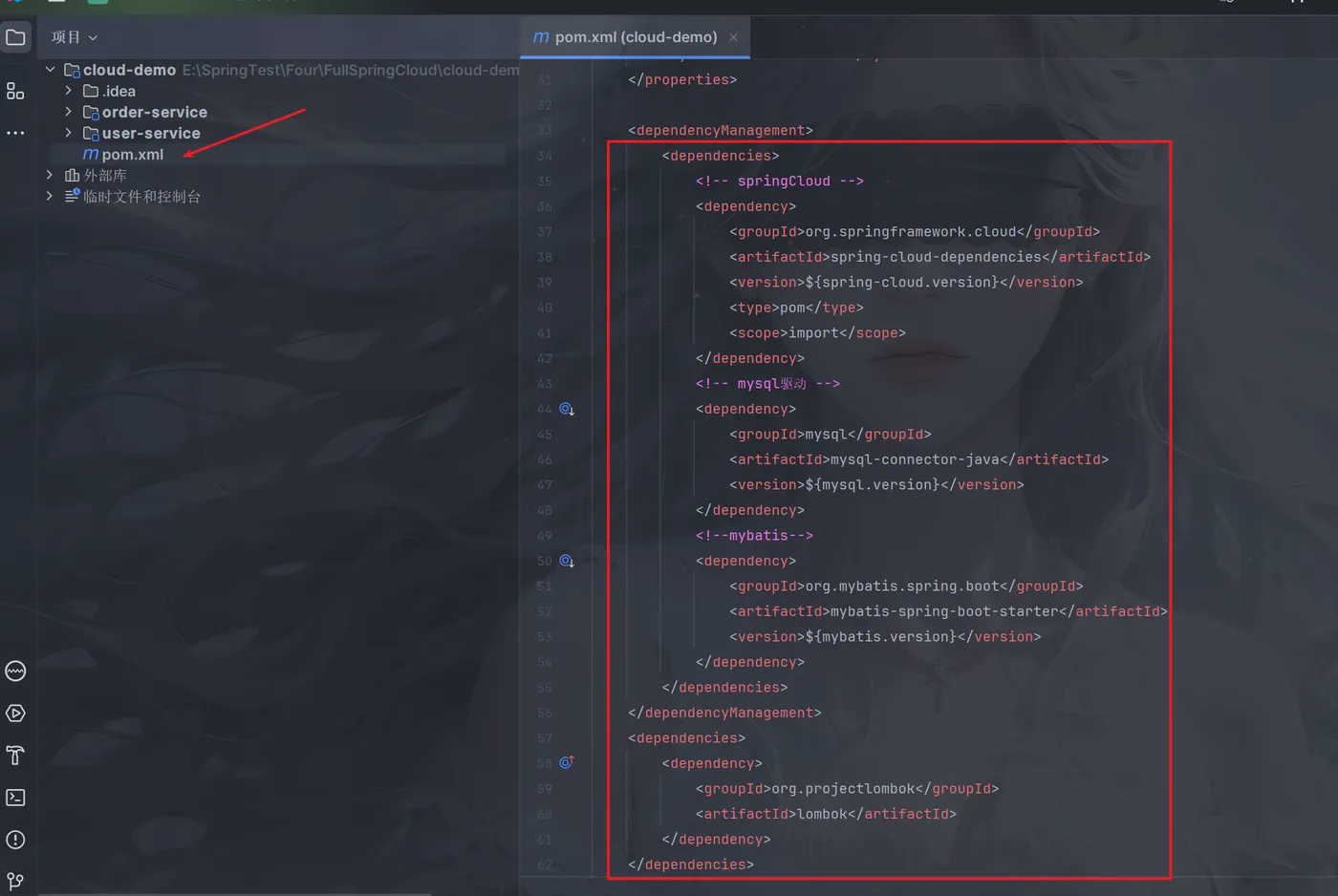The height and width of the screenshot is (896, 1338).
Task: Expand the 外部库 node
Action: coord(50,175)
